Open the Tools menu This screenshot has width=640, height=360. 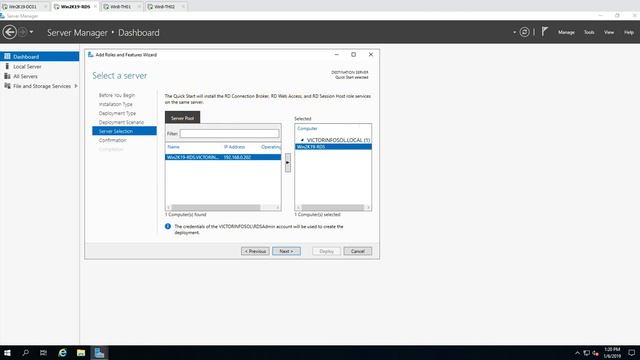(x=589, y=32)
